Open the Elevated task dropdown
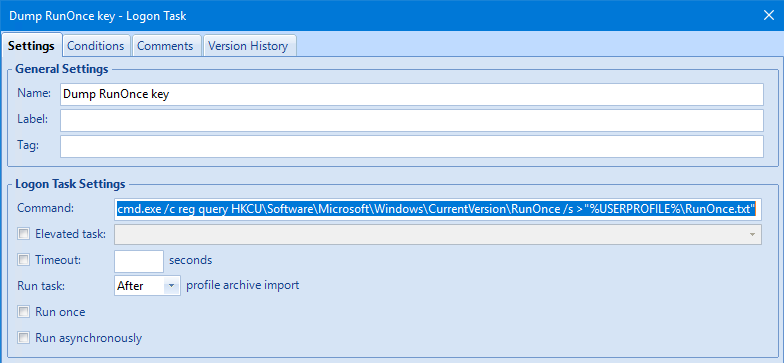 tap(438, 234)
